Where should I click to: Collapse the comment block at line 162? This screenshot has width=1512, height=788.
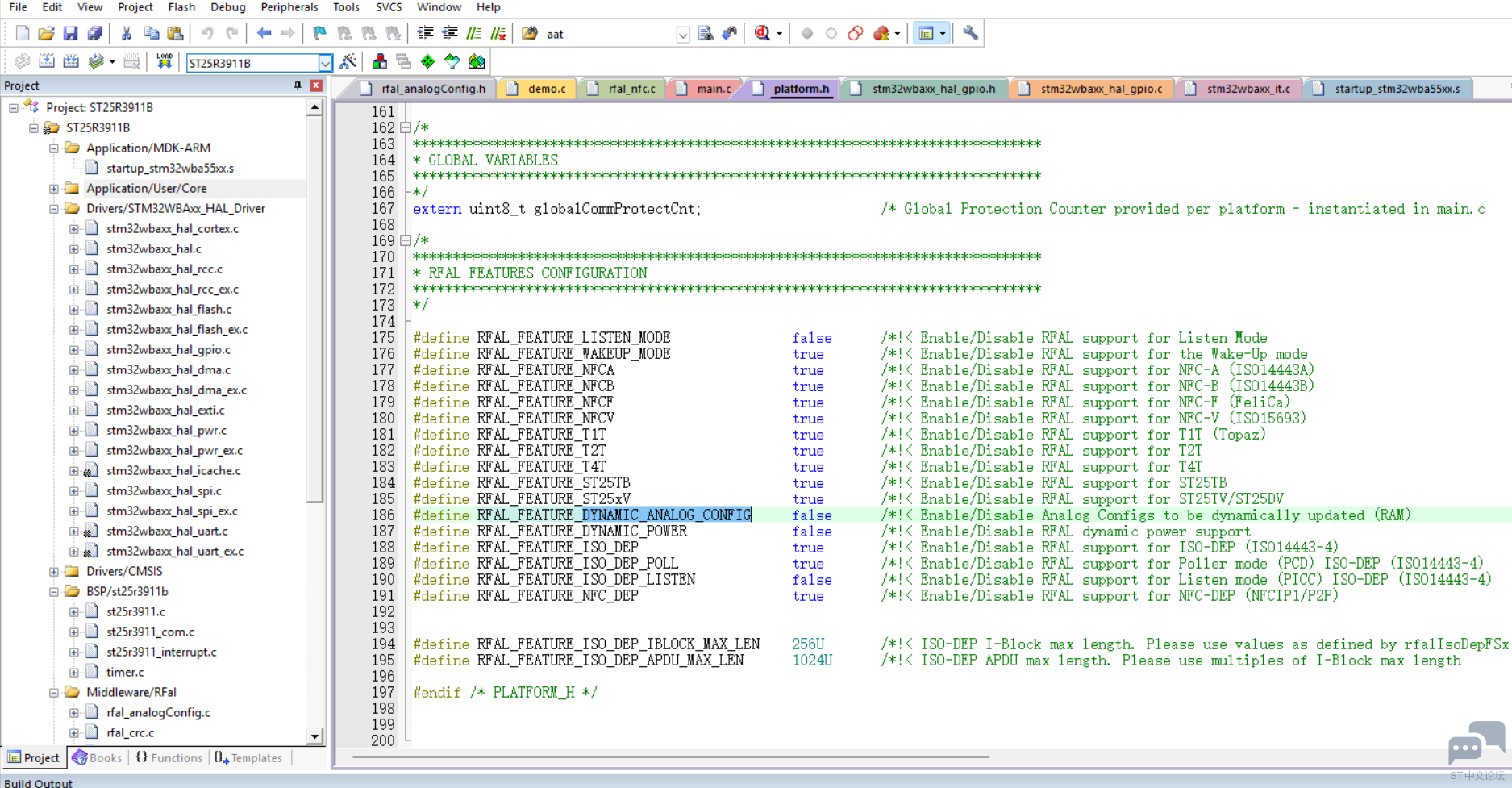tap(406, 127)
